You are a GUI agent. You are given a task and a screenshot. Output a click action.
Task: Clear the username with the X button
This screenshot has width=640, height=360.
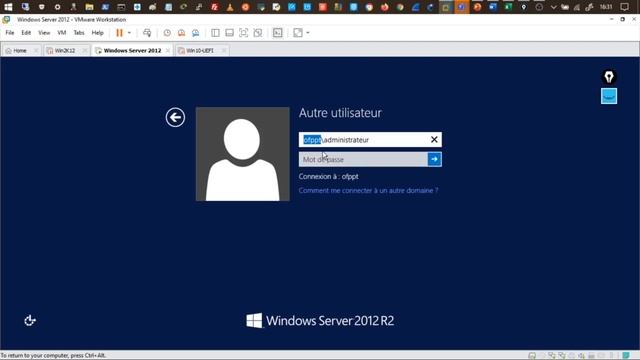[434, 140]
